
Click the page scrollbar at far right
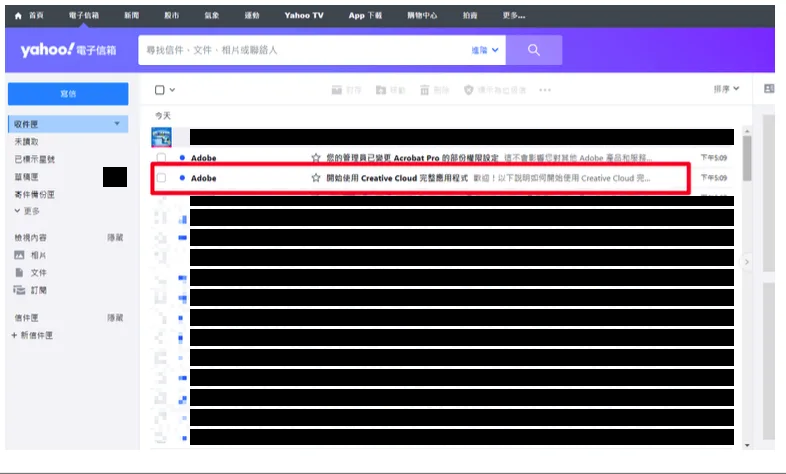pyautogui.click(x=769, y=193)
